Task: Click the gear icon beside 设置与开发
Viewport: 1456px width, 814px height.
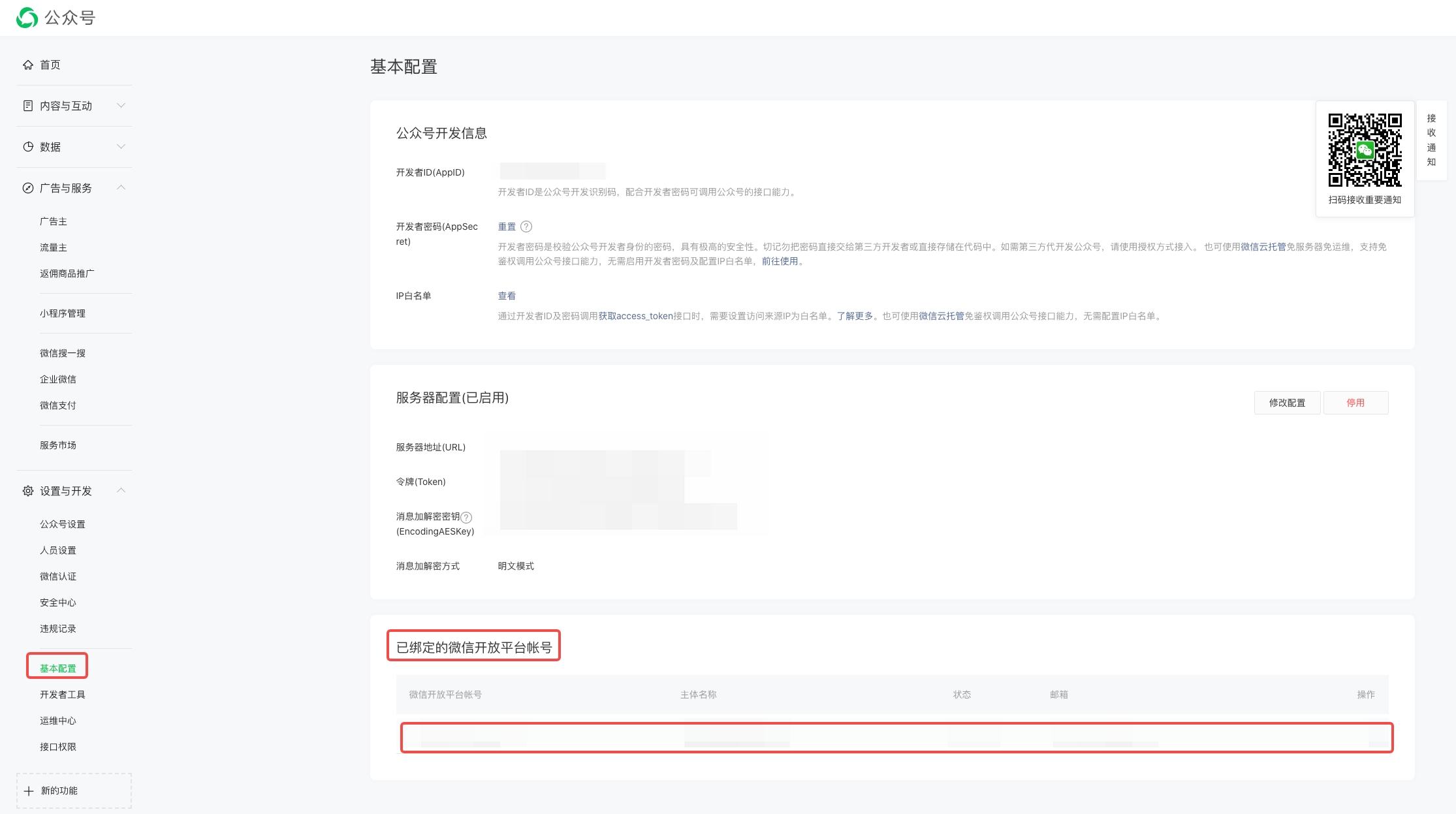Action: [28, 491]
